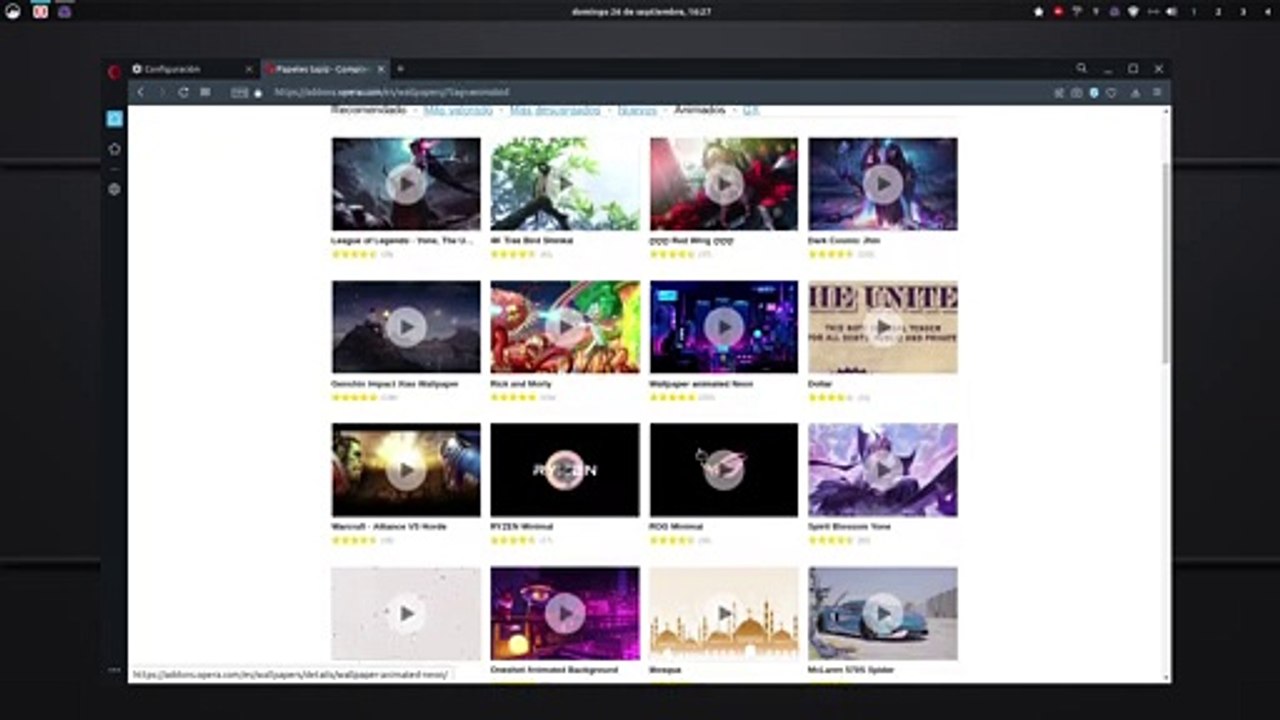Add page to bookmarks heart icon
The image size is (1280, 720).
[1111, 93]
